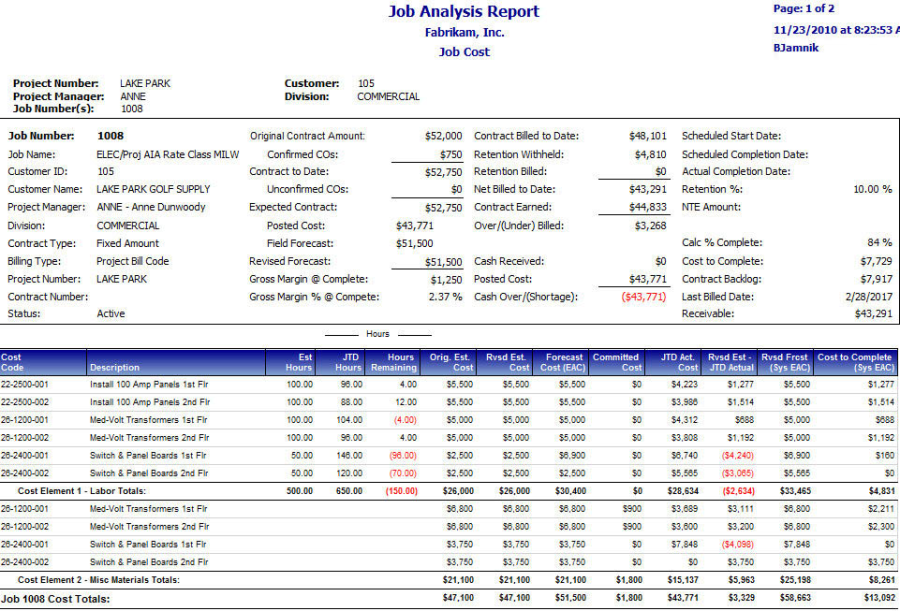Click the Original Contract Amount value $52,000
The height and width of the screenshot is (611, 900).
coord(443,135)
